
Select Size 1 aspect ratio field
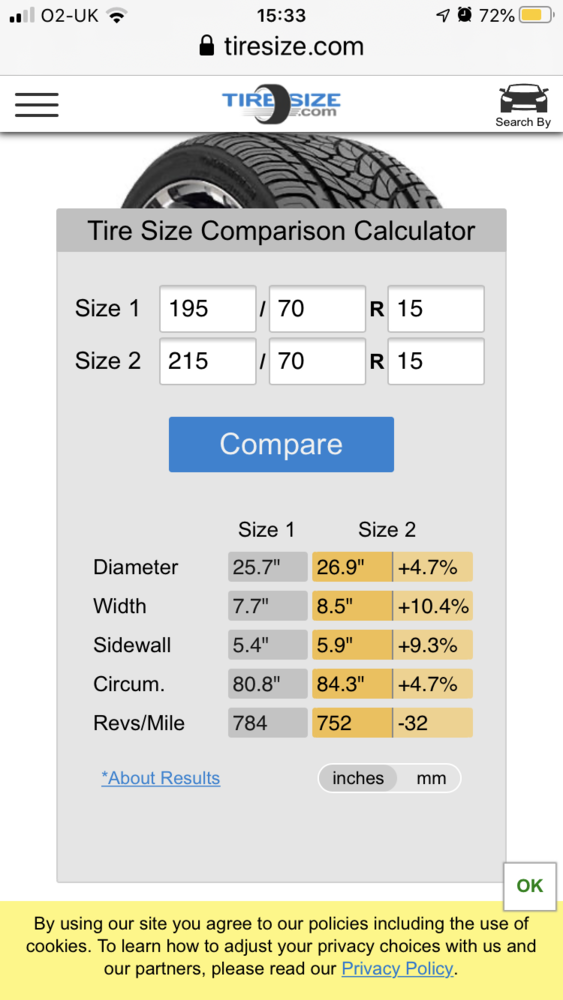point(318,309)
